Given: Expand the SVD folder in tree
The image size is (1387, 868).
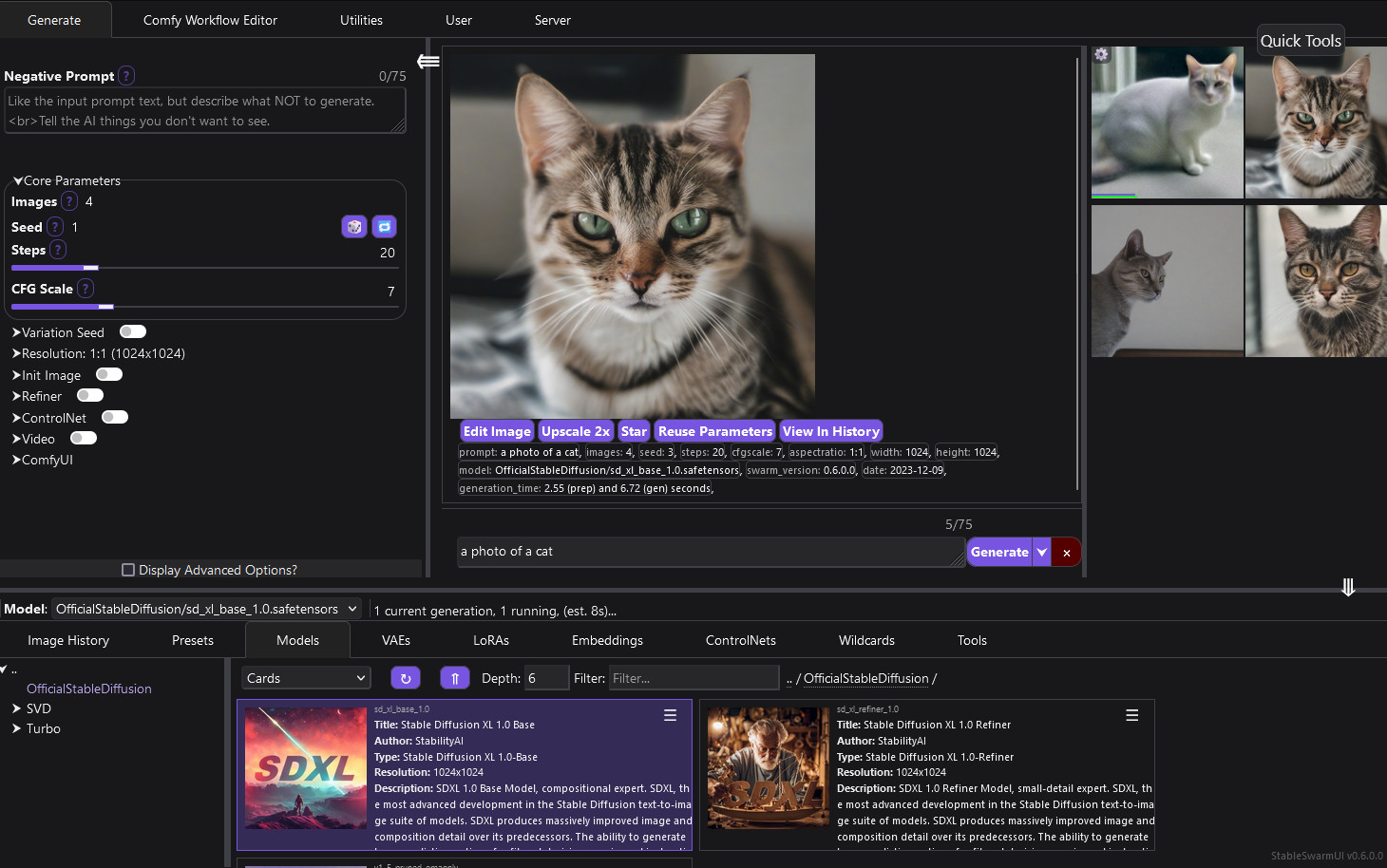Looking at the screenshot, I should coord(17,708).
